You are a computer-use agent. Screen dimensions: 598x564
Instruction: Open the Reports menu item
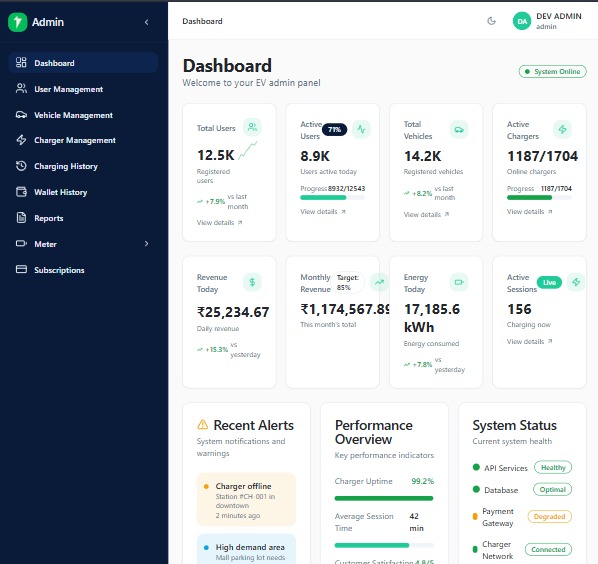click(x=83, y=218)
